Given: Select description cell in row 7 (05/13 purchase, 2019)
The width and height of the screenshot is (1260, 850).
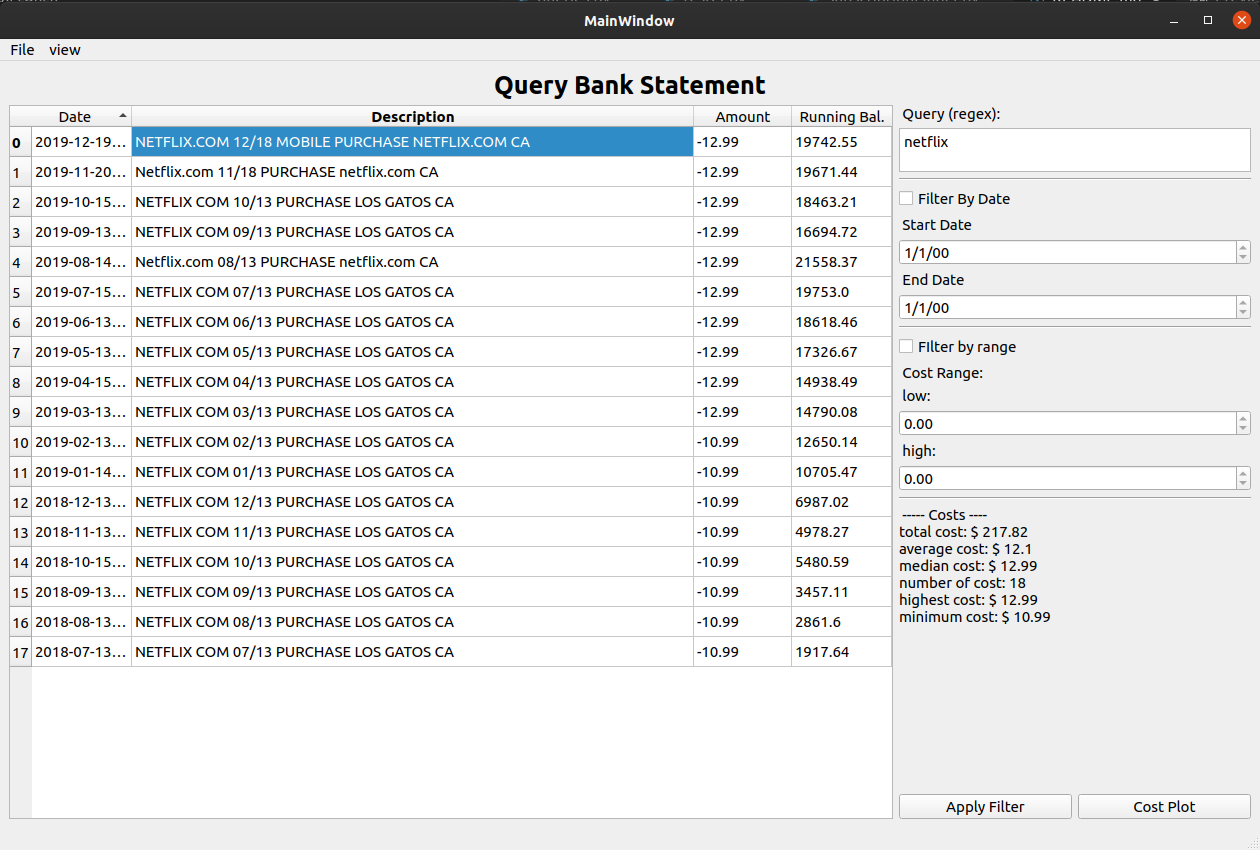Looking at the screenshot, I should [412, 352].
